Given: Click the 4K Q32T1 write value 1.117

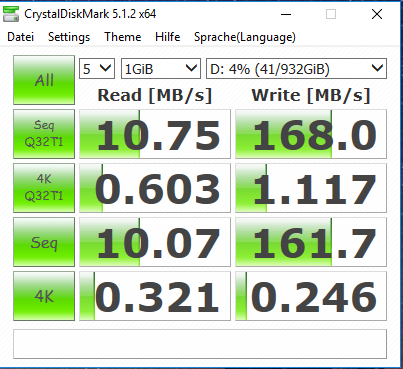Looking at the screenshot, I should click(x=311, y=188).
